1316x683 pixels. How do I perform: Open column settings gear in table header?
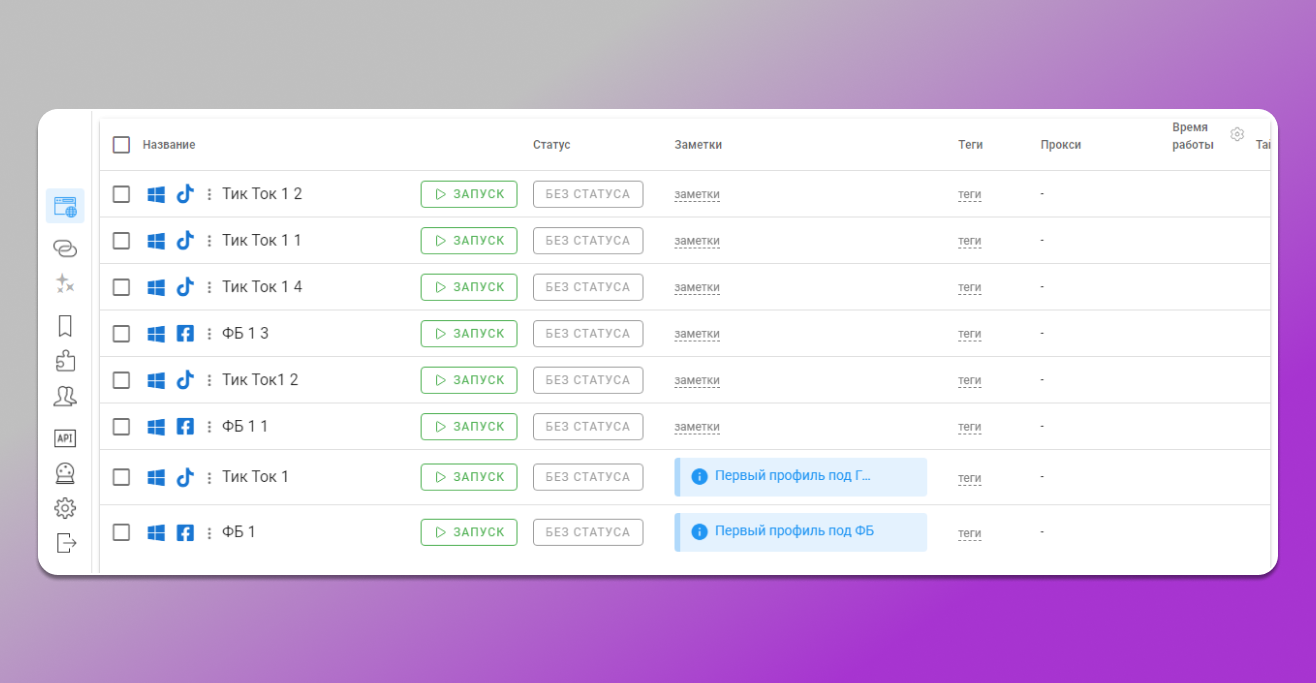1237,134
